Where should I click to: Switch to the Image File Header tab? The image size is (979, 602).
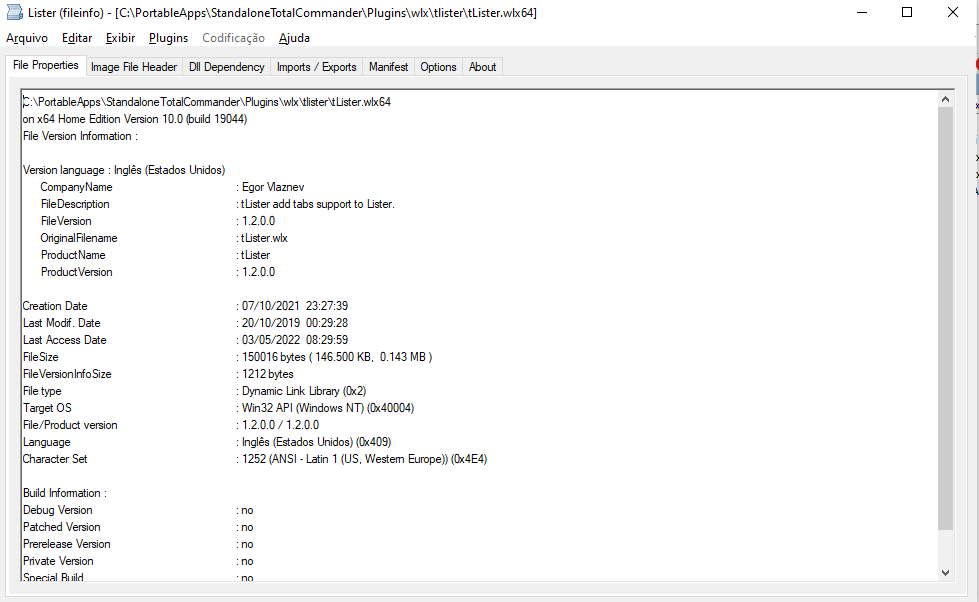click(133, 67)
